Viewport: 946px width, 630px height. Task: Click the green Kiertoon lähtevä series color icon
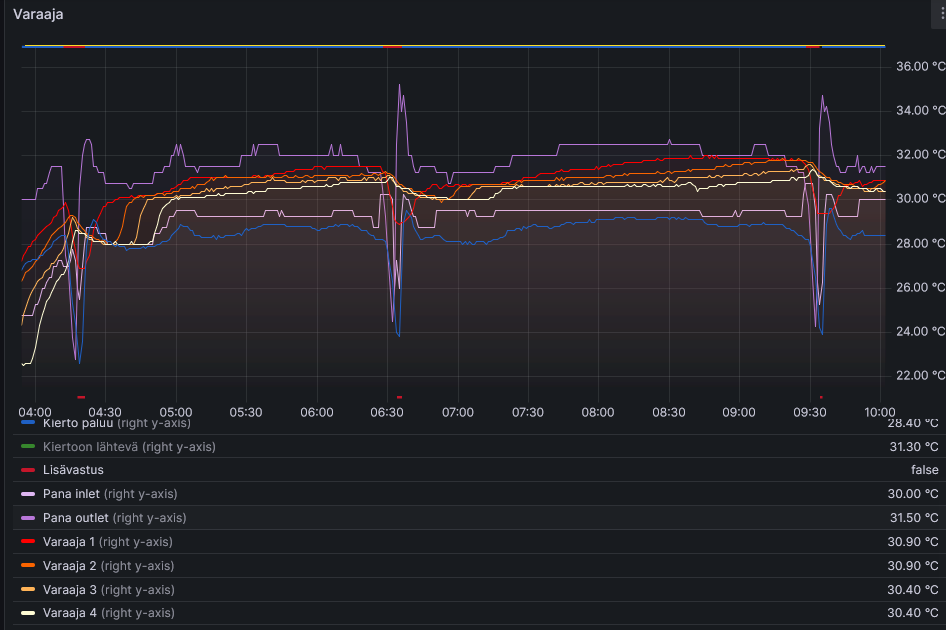pyautogui.click(x=28, y=447)
